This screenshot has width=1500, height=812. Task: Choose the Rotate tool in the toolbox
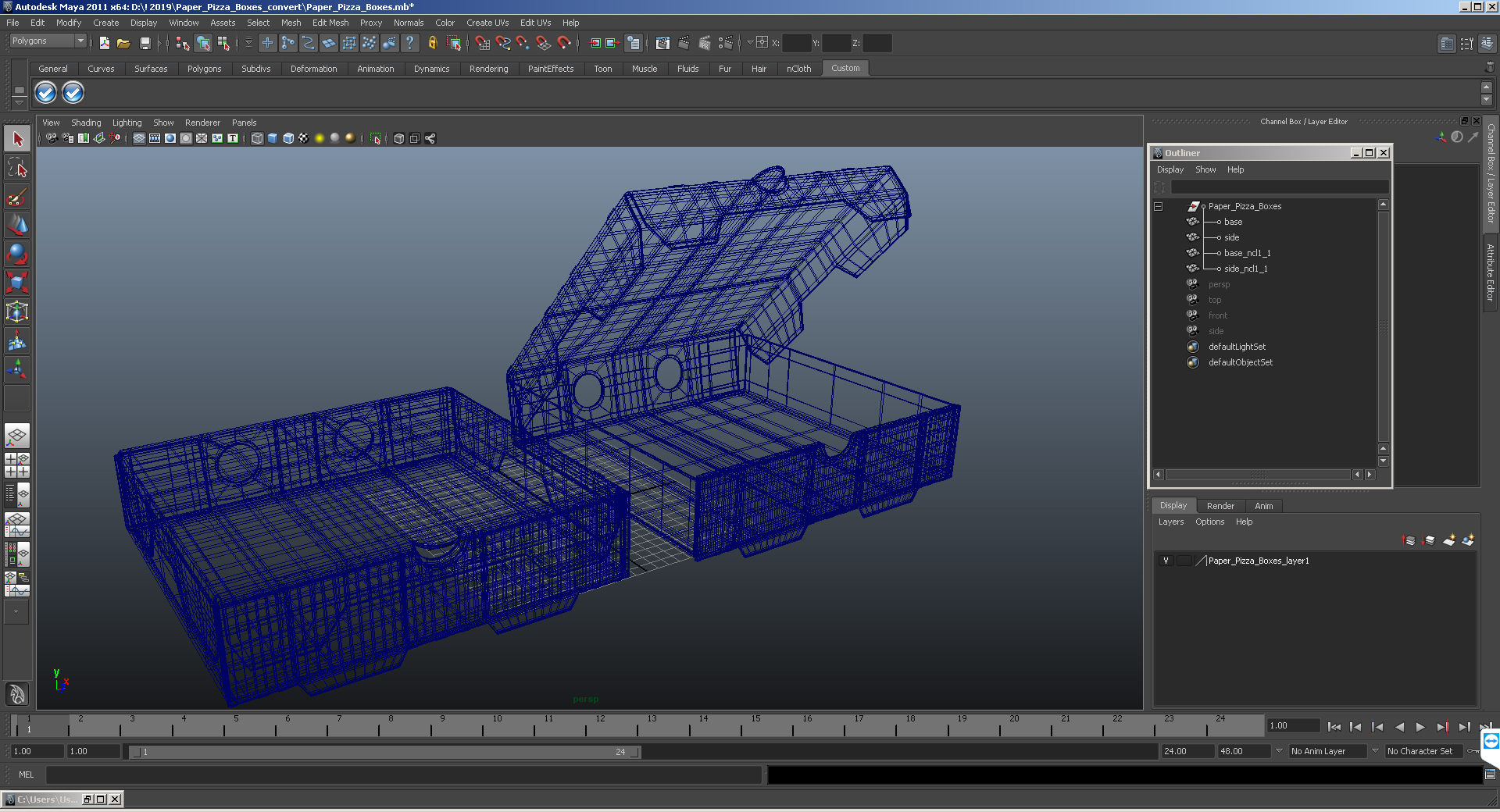pyautogui.click(x=17, y=254)
